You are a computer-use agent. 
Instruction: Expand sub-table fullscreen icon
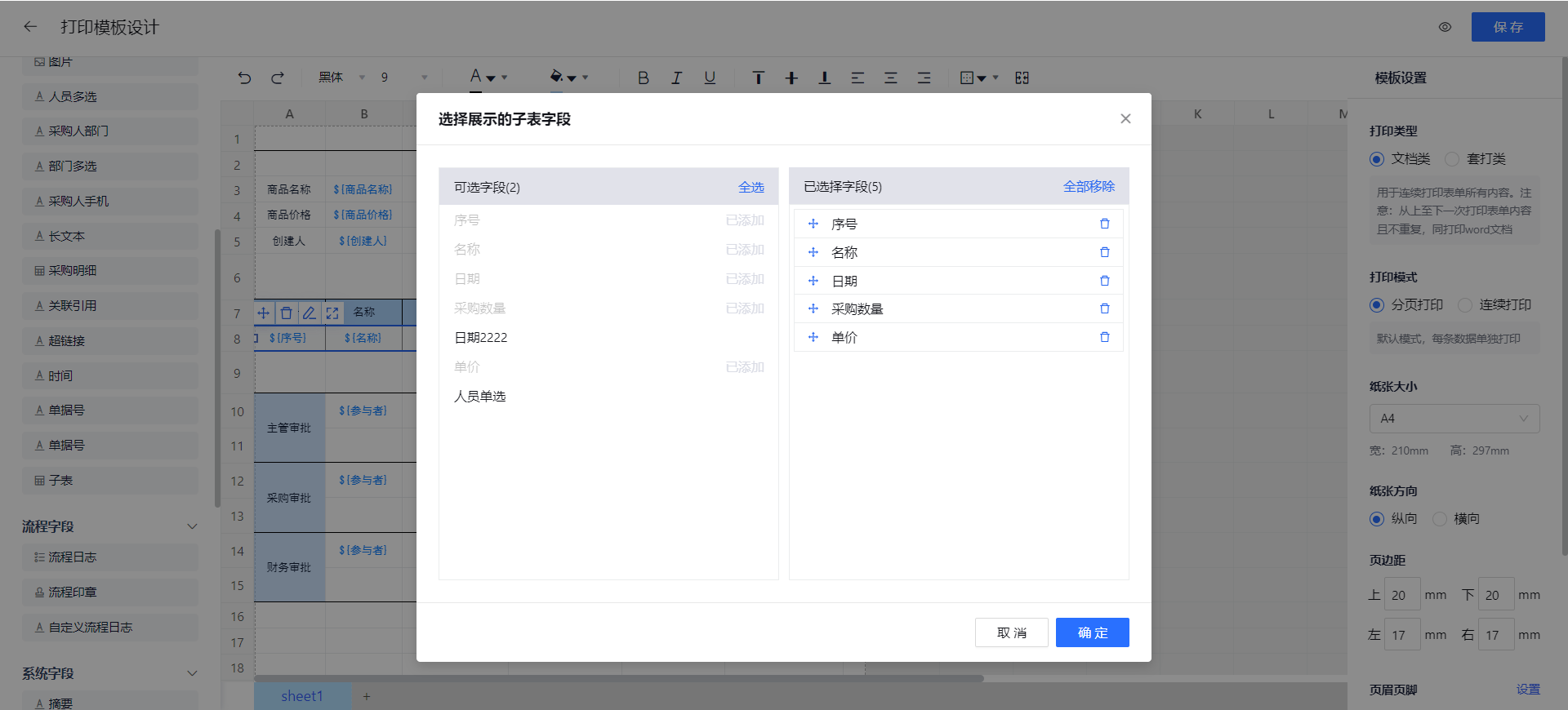[x=332, y=313]
